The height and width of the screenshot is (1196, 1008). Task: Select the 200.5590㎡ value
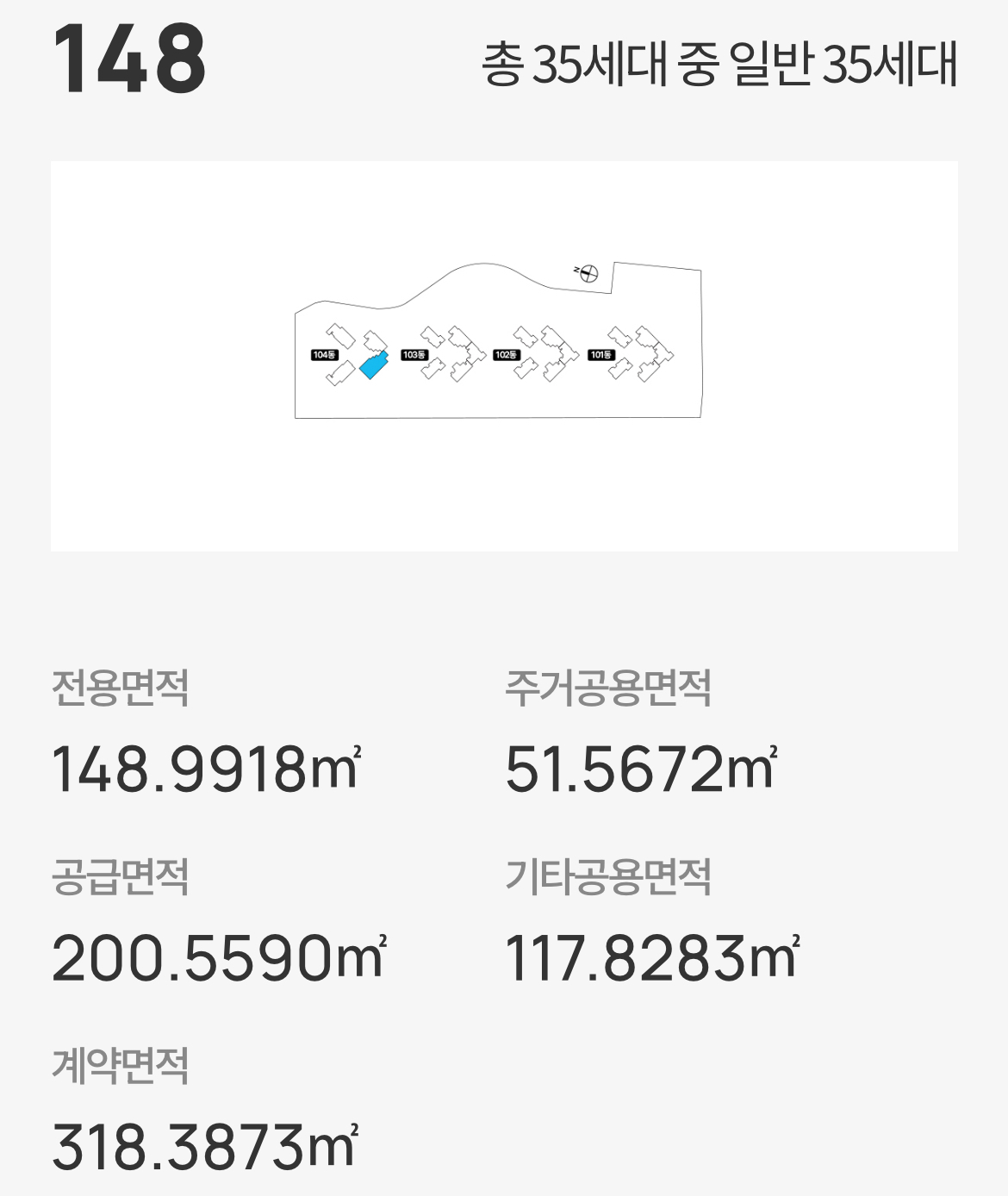[x=219, y=958]
